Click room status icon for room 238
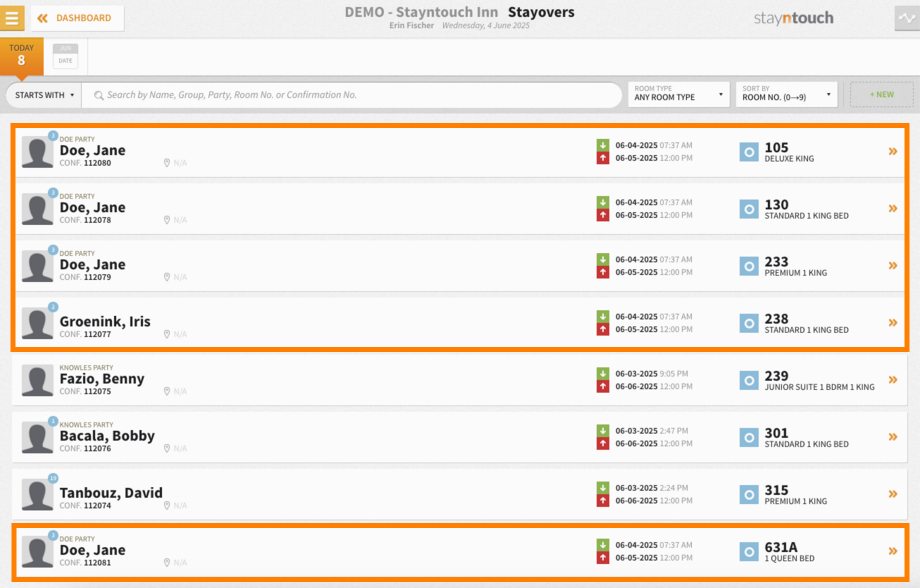Image resolution: width=920 pixels, height=588 pixels. [749, 323]
